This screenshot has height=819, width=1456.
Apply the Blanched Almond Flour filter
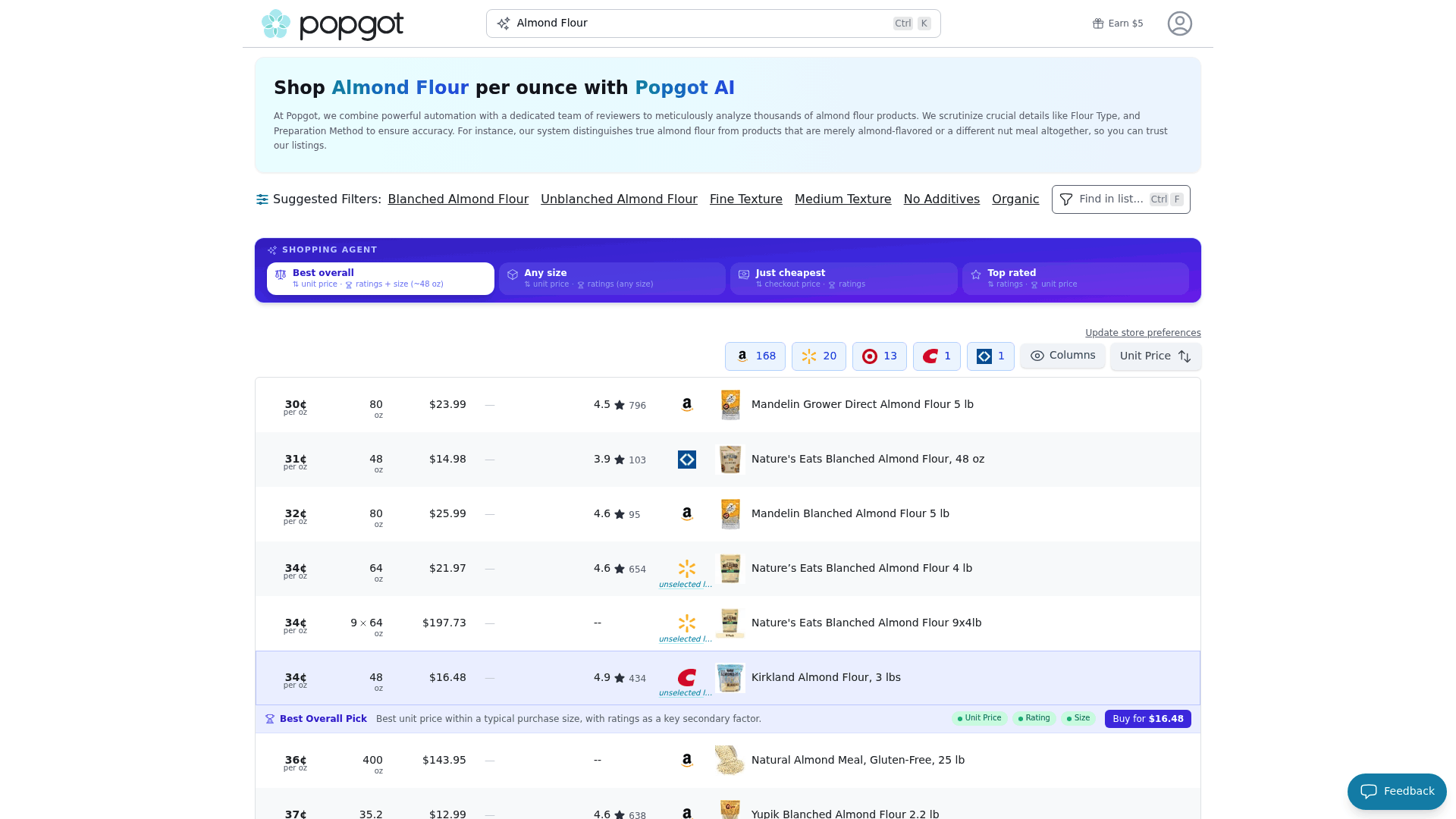(x=458, y=199)
